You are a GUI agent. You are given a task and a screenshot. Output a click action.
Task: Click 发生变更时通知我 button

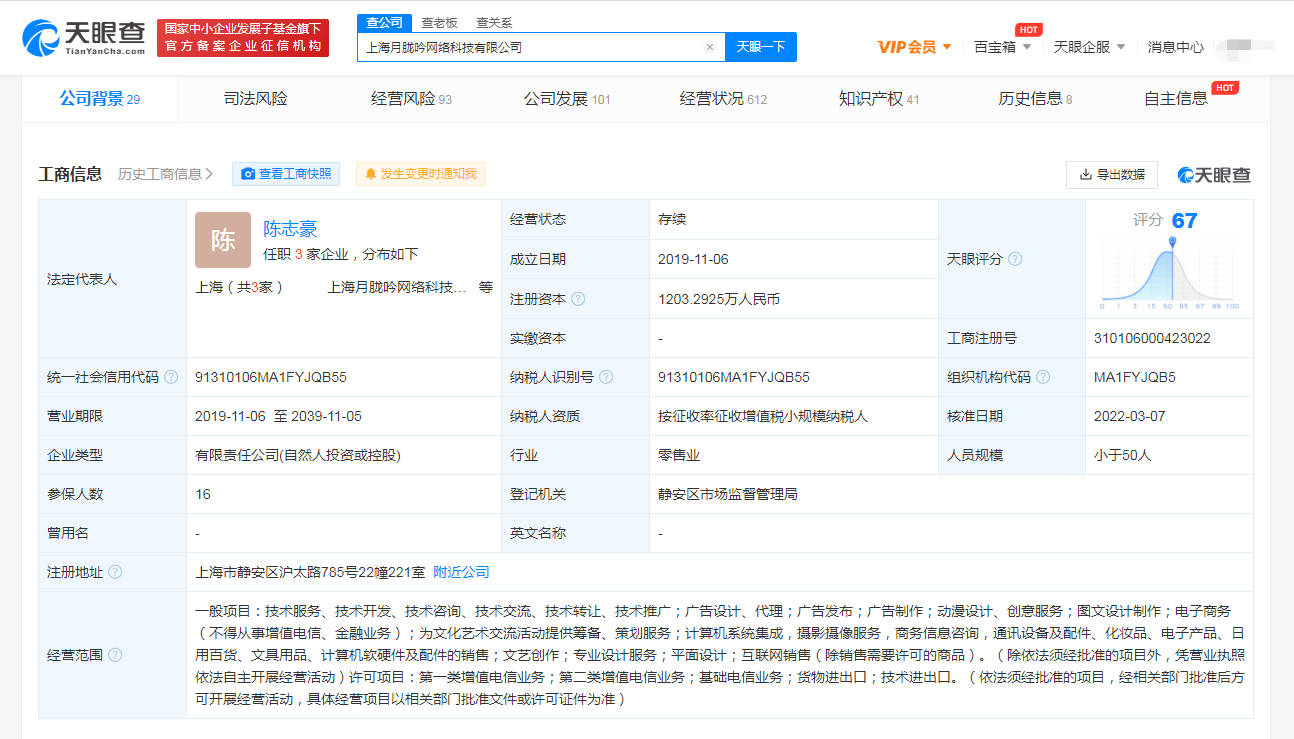point(420,174)
